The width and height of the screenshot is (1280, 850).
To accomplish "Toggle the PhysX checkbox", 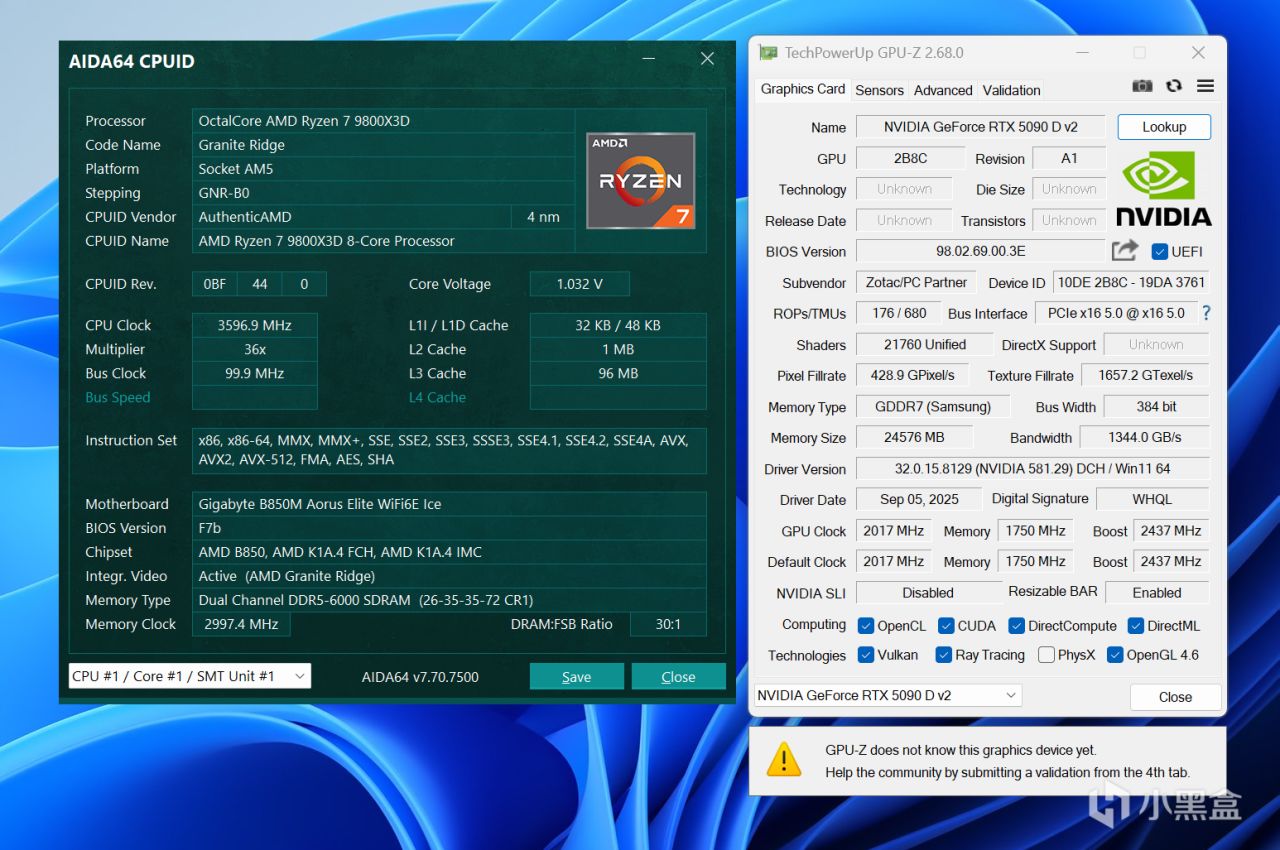I will (1046, 655).
